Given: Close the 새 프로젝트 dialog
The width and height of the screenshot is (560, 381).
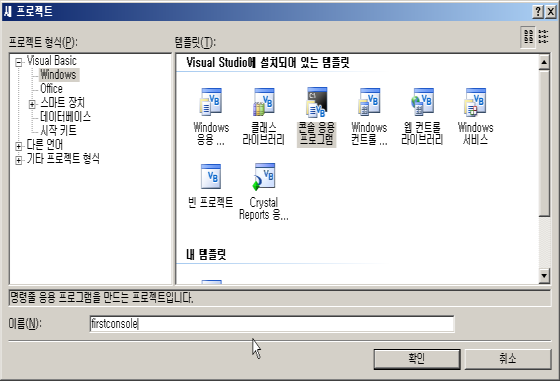Looking at the screenshot, I should 551,12.
